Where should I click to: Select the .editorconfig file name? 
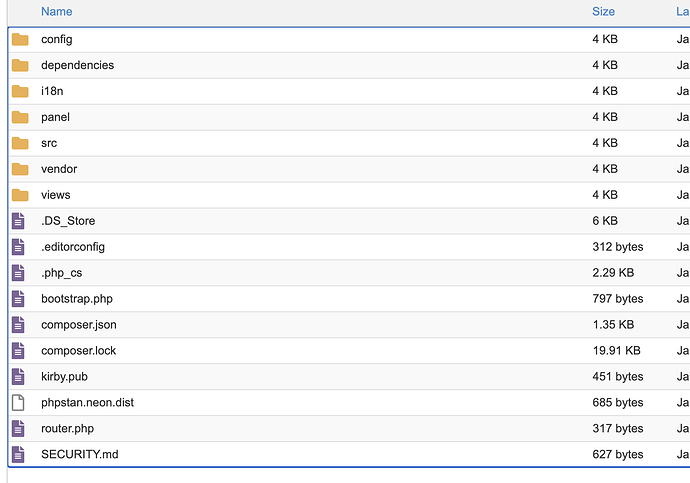click(x=73, y=247)
